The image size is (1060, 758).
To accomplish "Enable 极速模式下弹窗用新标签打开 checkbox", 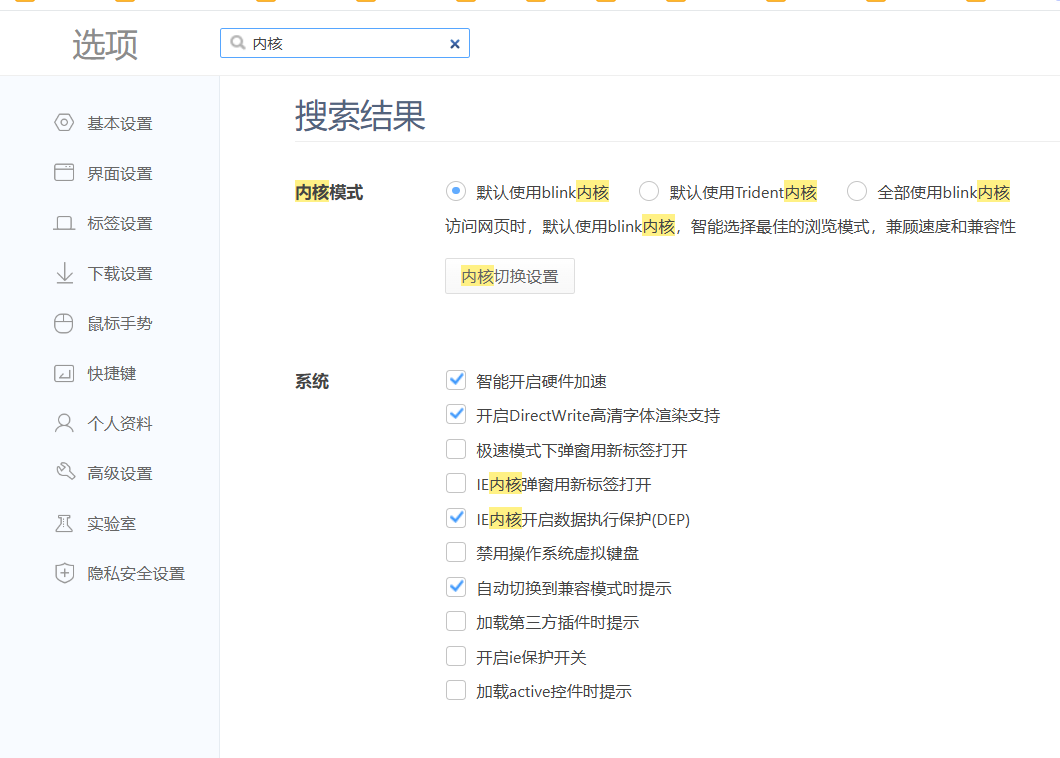I will (x=456, y=449).
